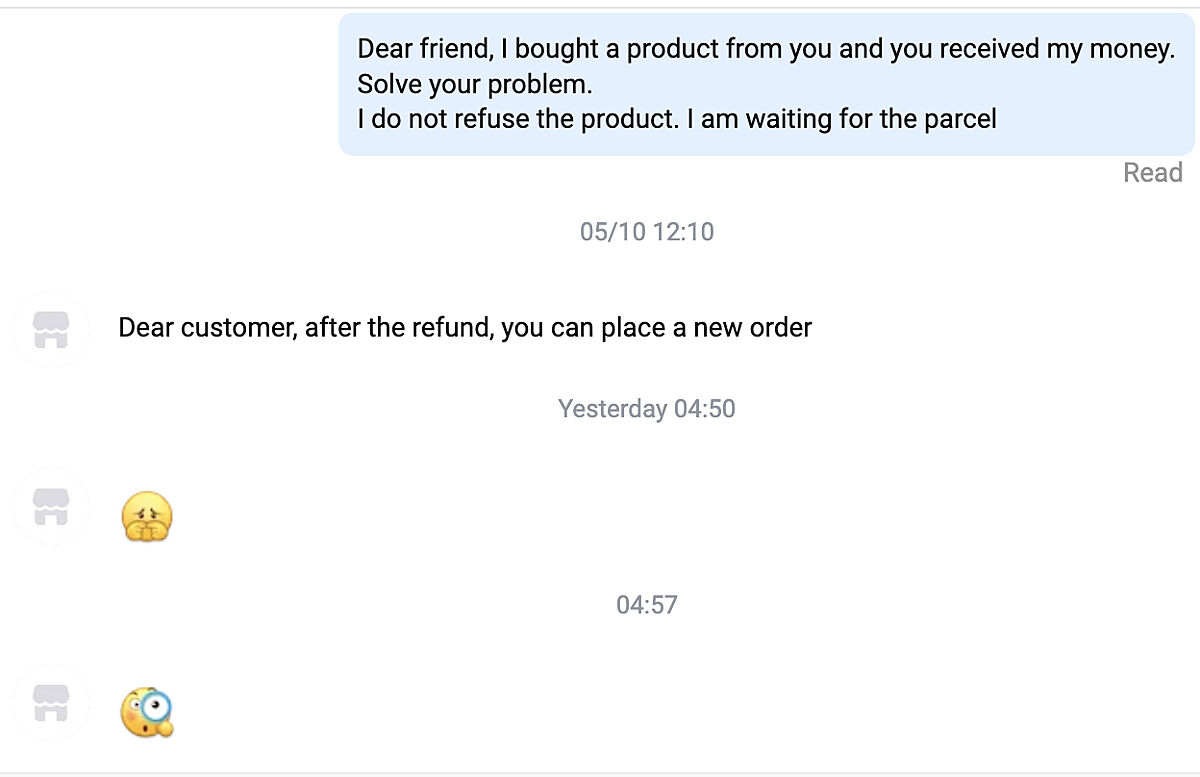
Task: Click the store avatar beside the refund message
Action: [x=51, y=329]
